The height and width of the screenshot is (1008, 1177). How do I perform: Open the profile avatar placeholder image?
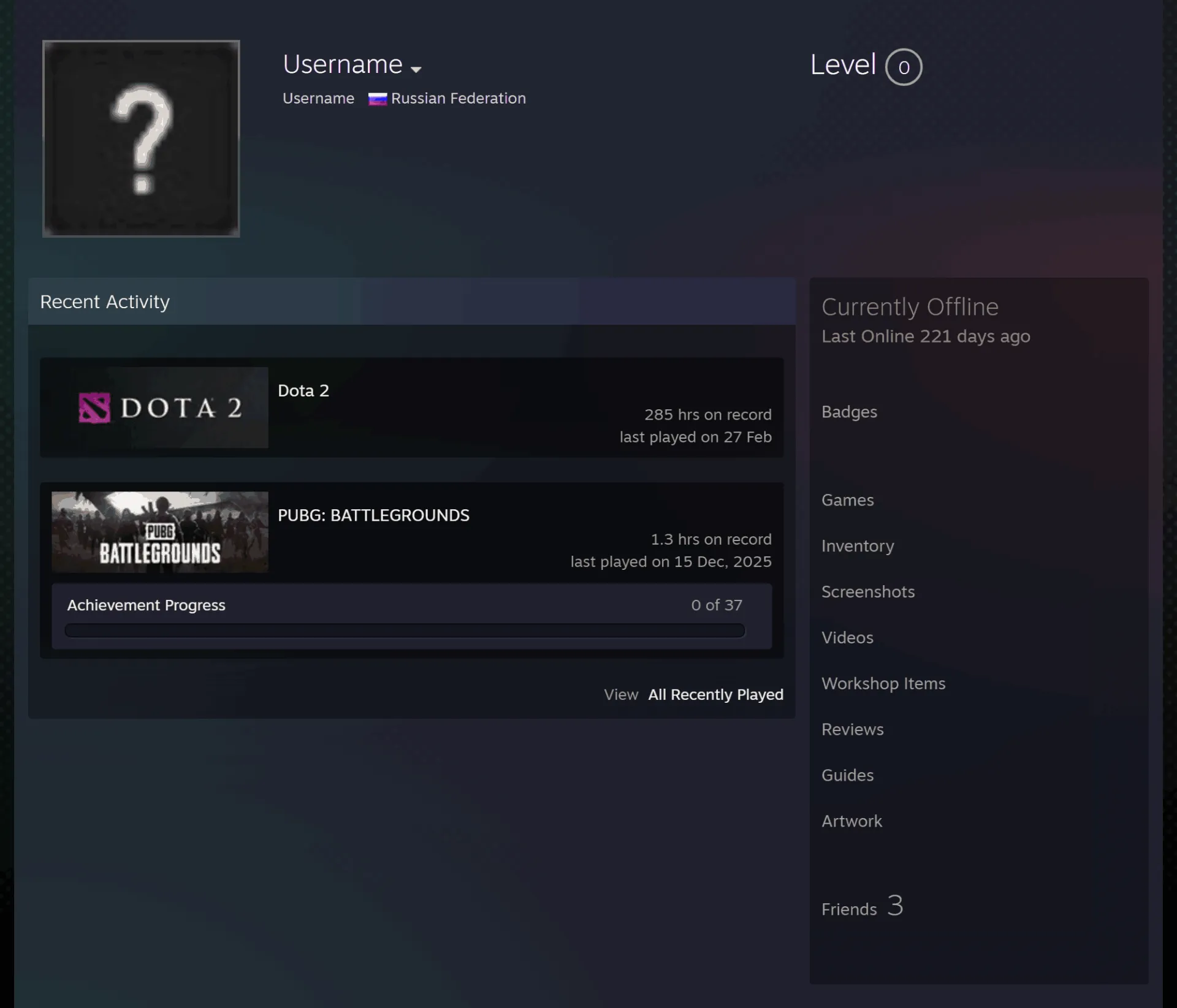click(141, 138)
